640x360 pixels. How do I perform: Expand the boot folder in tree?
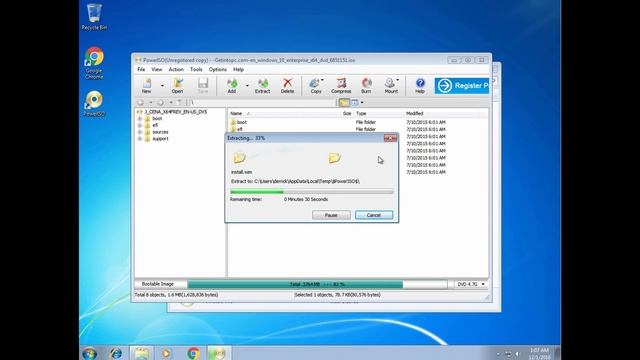[140, 119]
